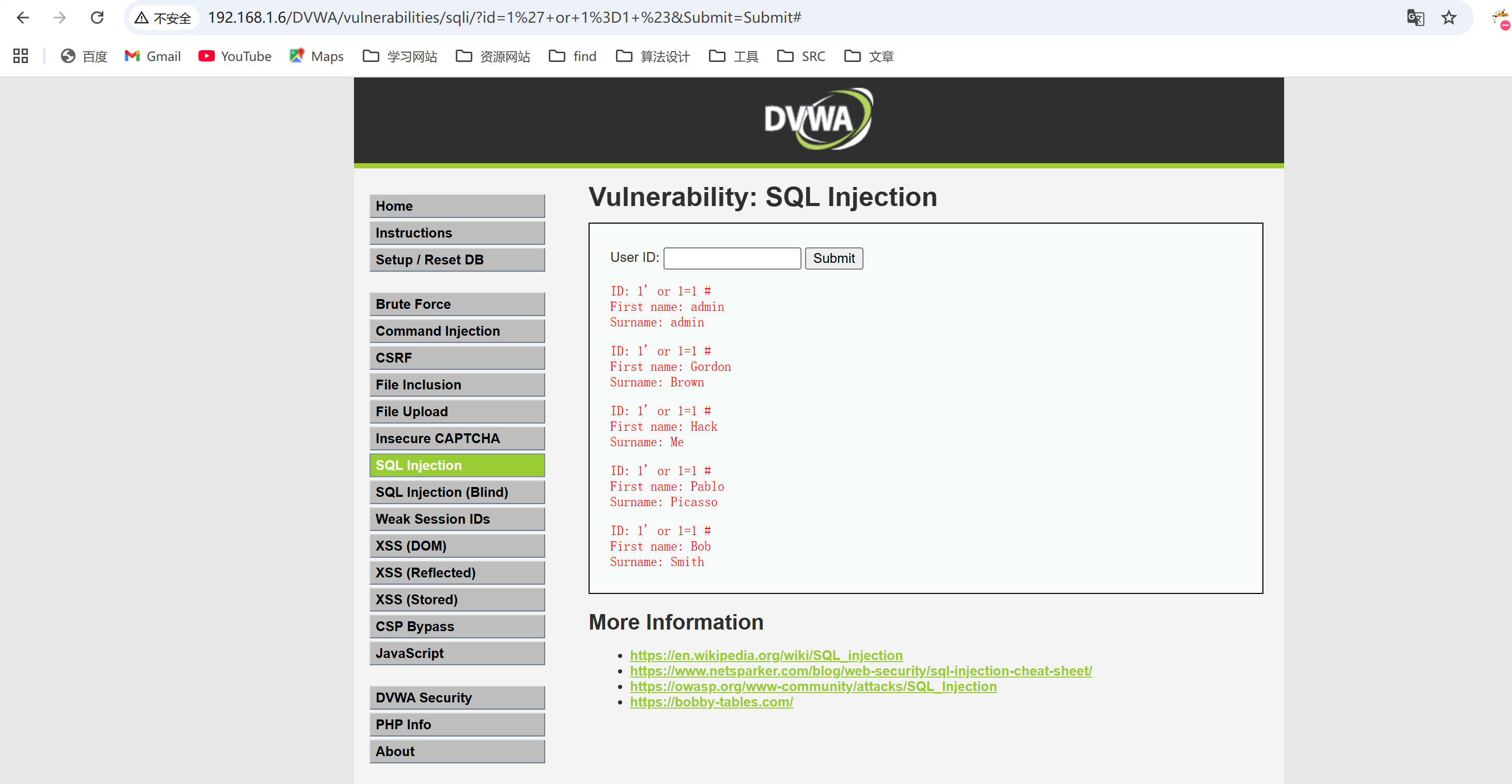Click the translate page icon
This screenshot has width=1512, height=784.
(x=1415, y=18)
